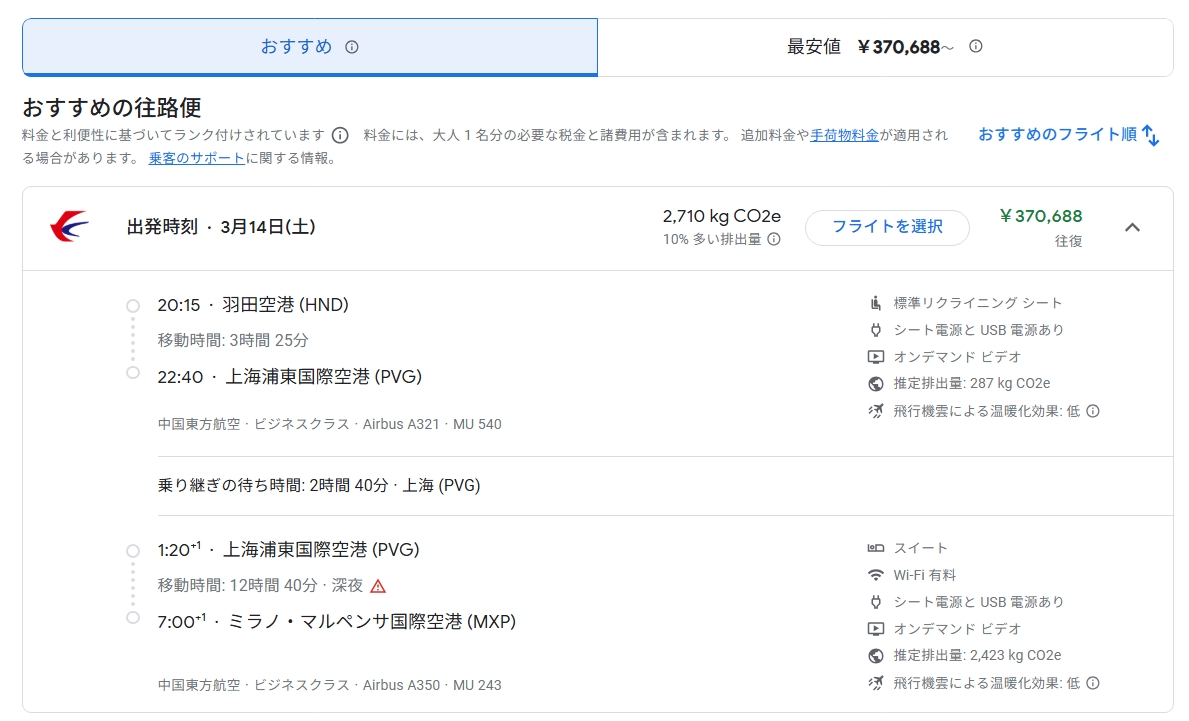The height and width of the screenshot is (721, 1189).
Task: Open the 乗客のサポート link
Action: pos(196,158)
